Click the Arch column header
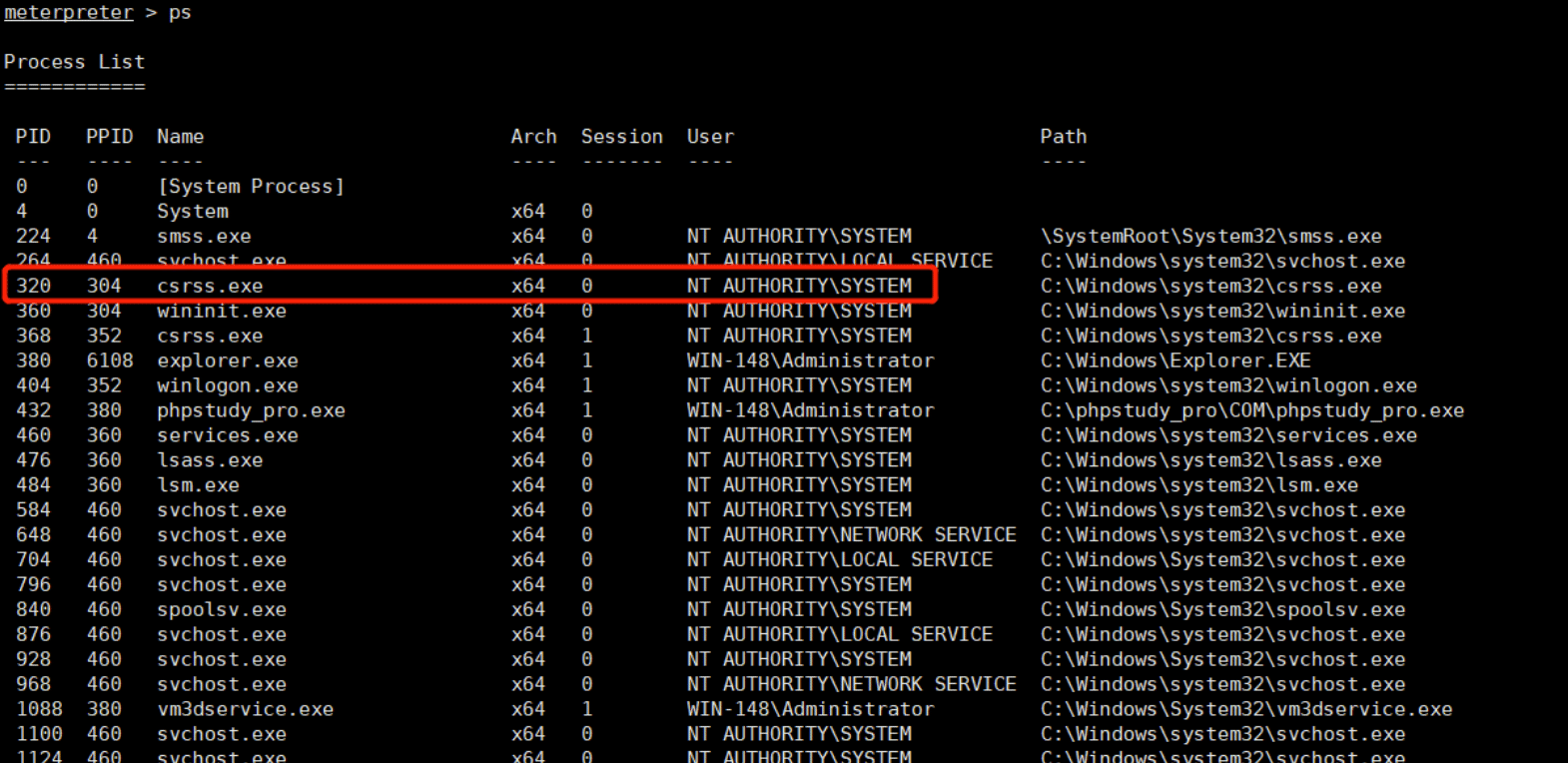This screenshot has width=1568, height=763. pos(533,137)
